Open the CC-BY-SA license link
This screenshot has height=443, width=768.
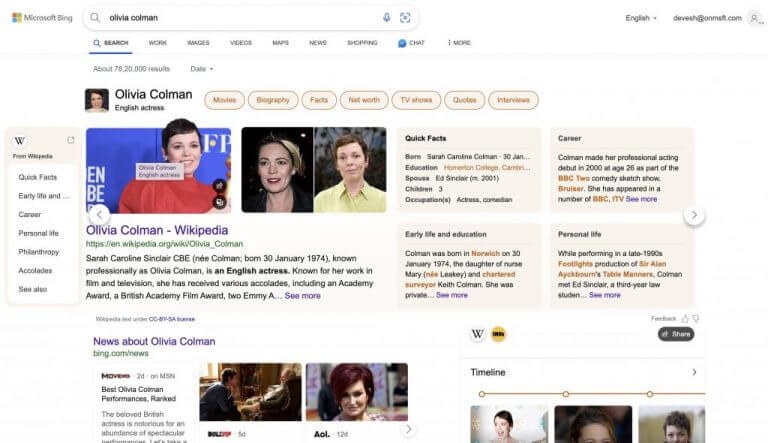[171, 319]
